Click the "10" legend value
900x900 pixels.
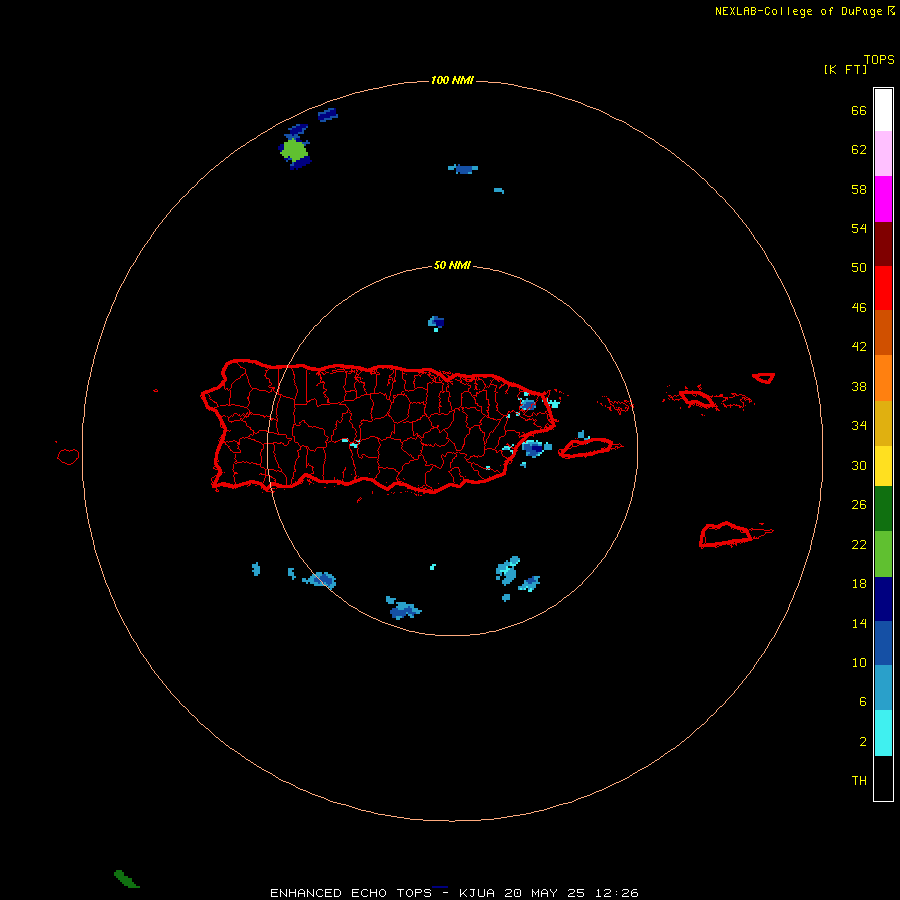[859, 663]
